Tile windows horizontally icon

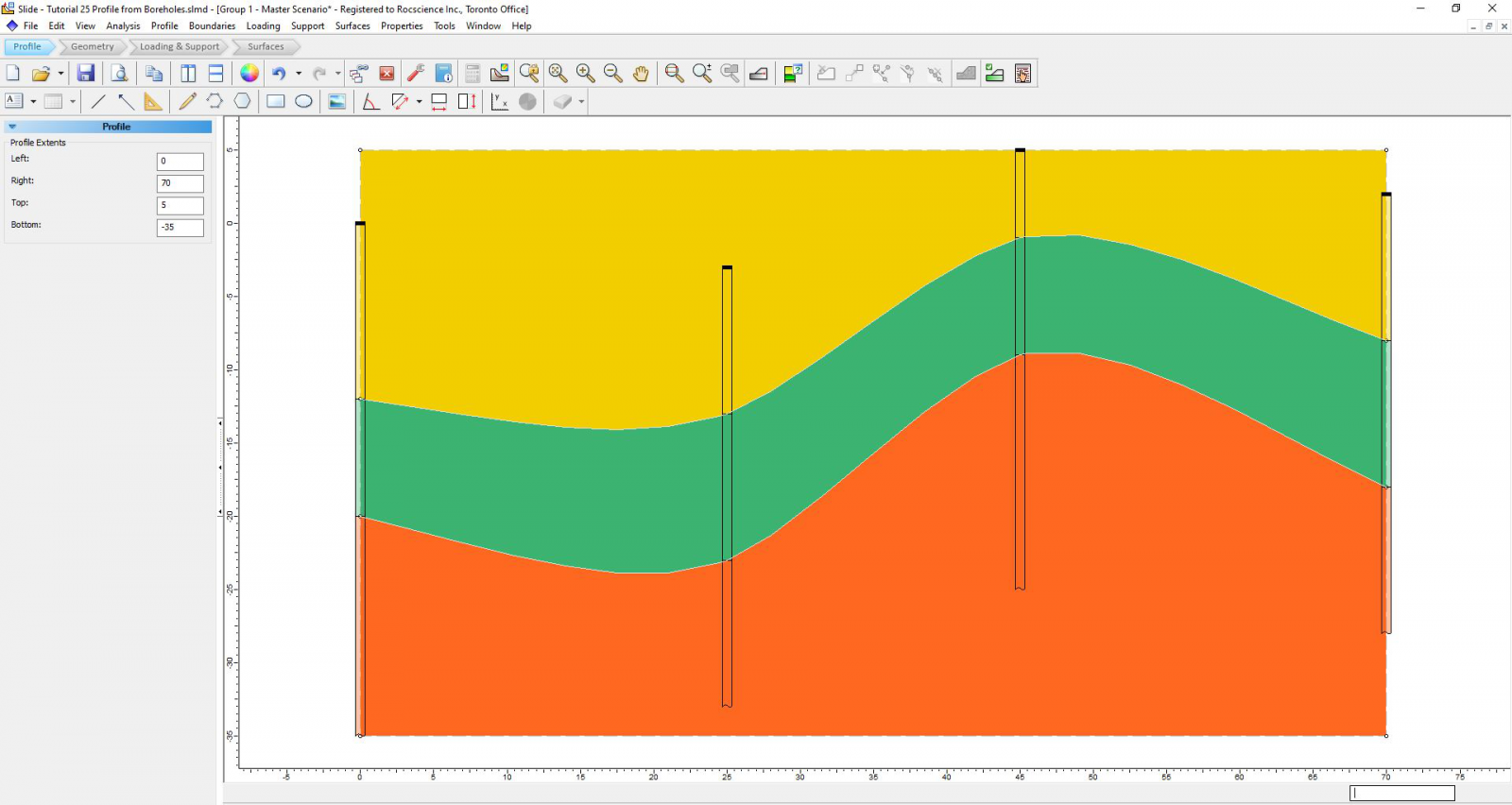pyautogui.click(x=215, y=74)
